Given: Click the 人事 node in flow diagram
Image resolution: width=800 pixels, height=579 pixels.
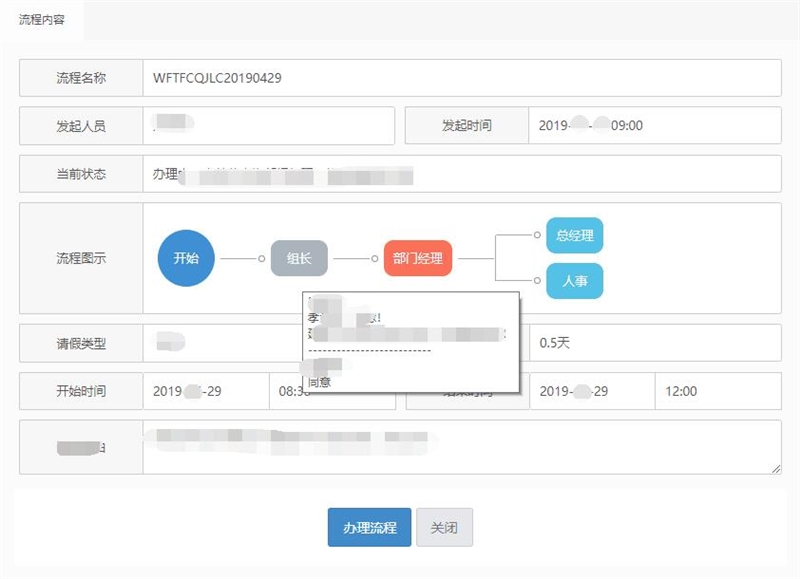Looking at the screenshot, I should pyautogui.click(x=573, y=282).
